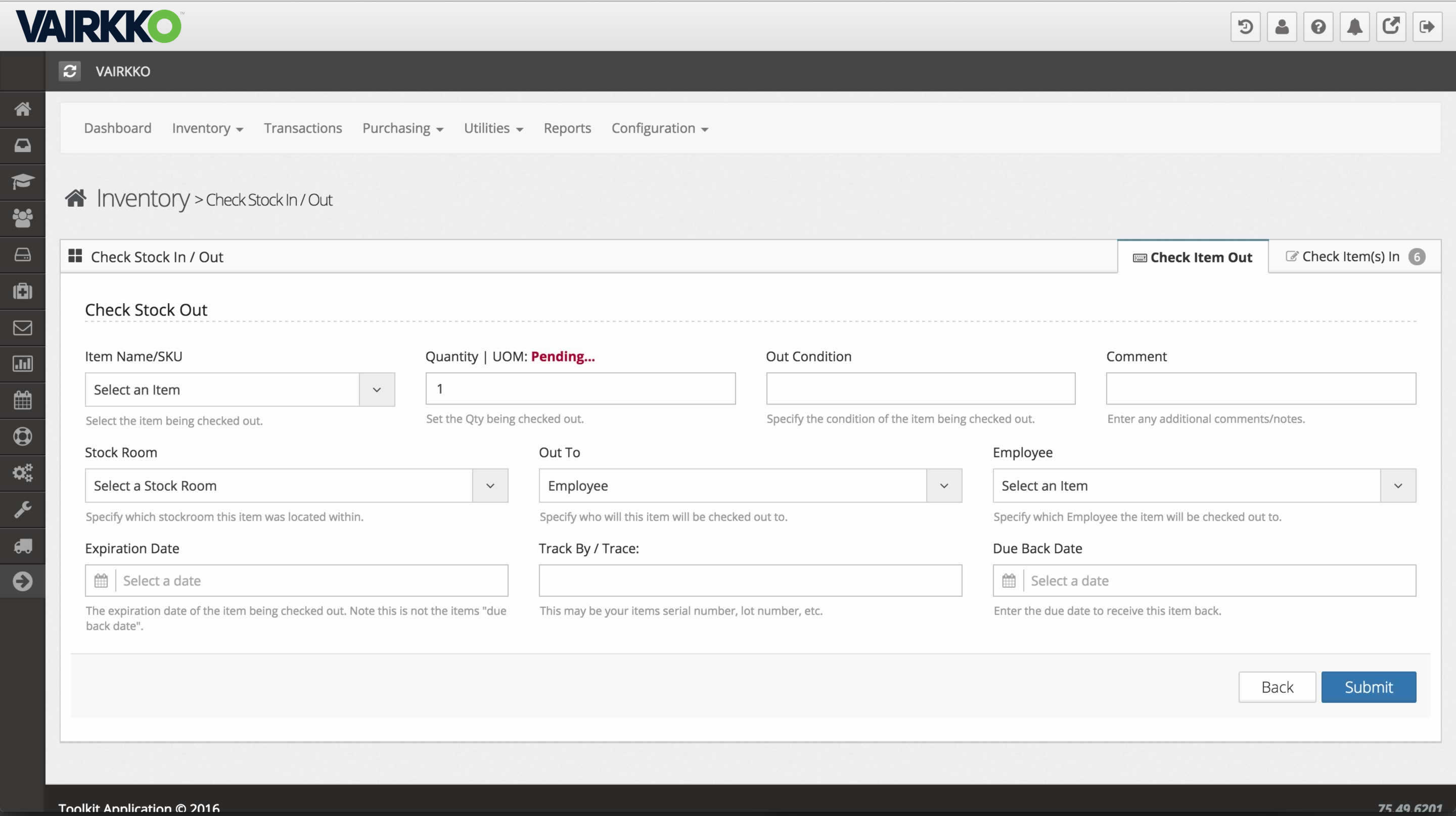Screen dimensions: 1456x816
Task: Expand the Utilities menu
Action: pos(493,128)
